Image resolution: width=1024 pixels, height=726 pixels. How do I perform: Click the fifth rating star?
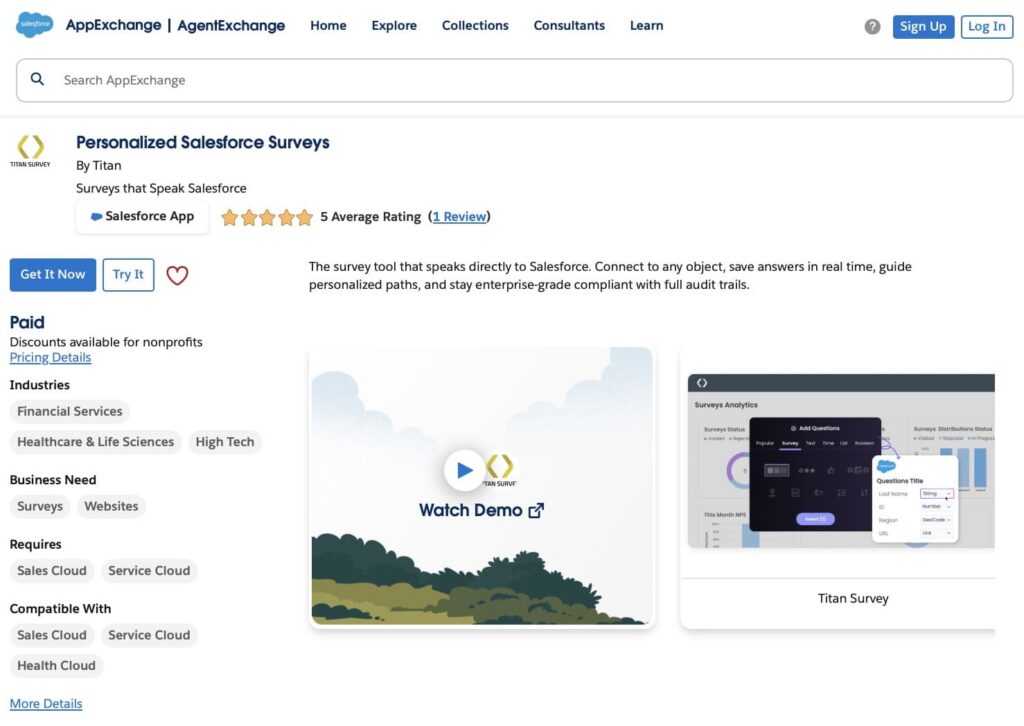303,216
